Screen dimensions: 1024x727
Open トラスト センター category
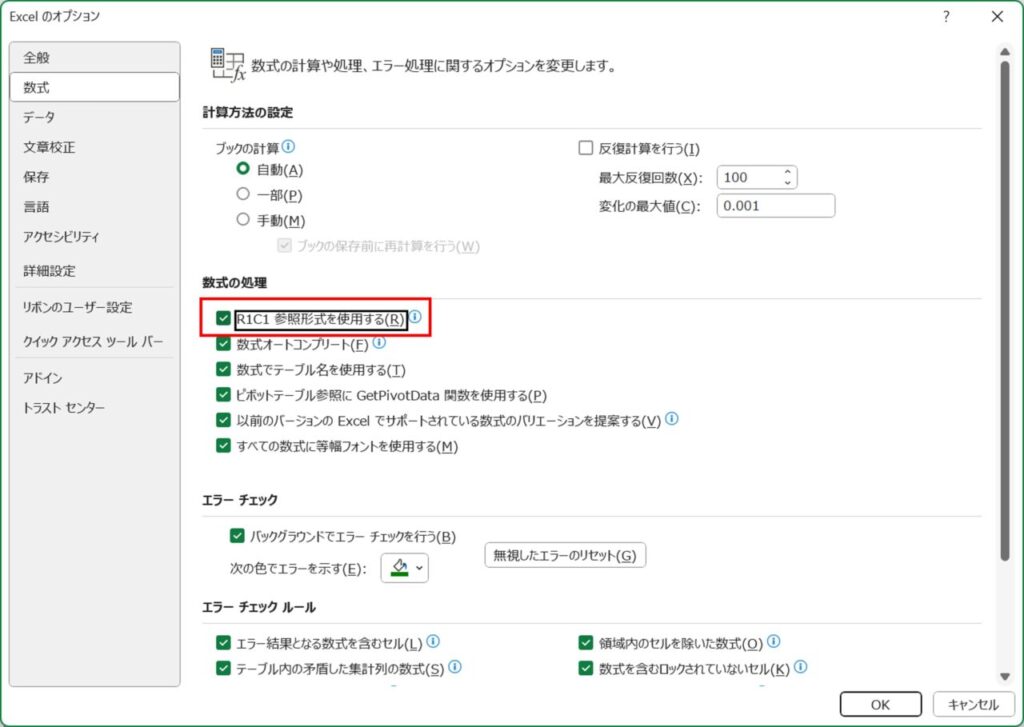tap(95, 408)
